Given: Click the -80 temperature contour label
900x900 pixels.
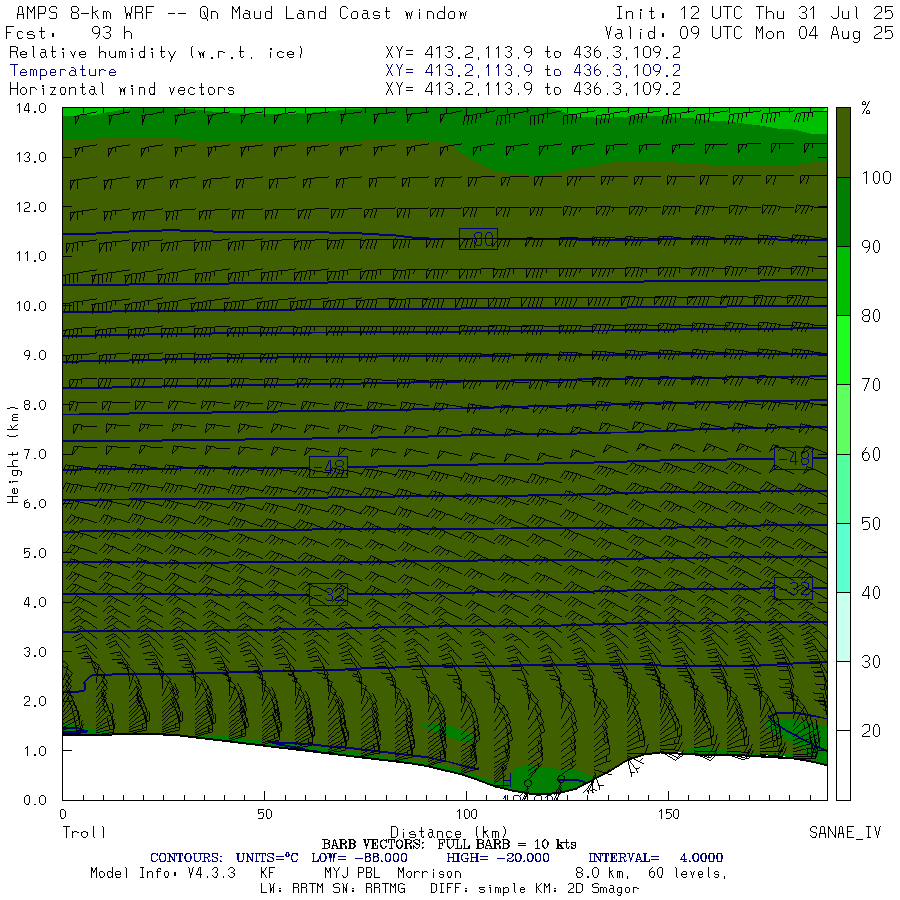Looking at the screenshot, I should 478,238.
